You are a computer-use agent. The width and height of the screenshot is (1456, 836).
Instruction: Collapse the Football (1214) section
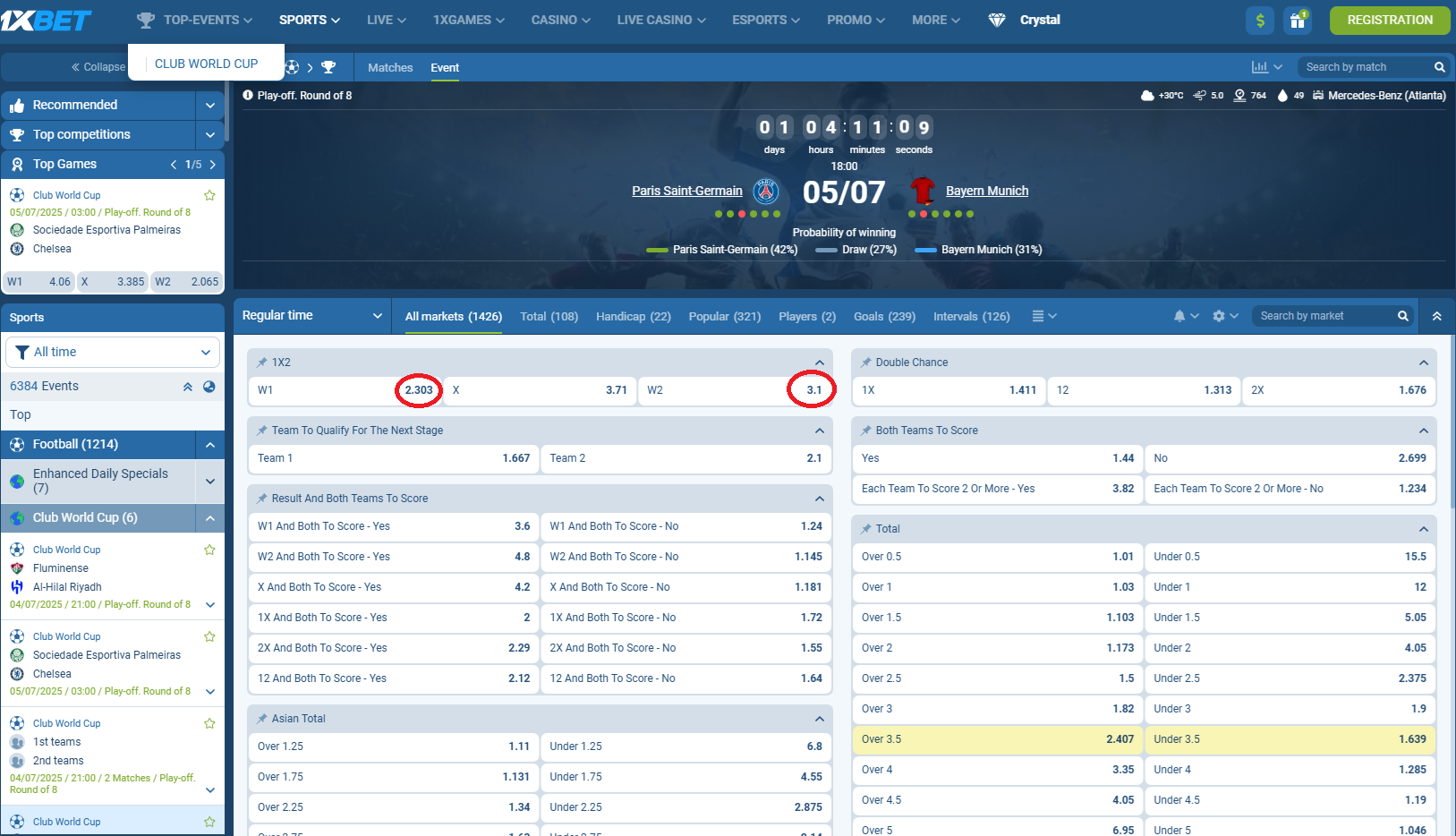(209, 445)
